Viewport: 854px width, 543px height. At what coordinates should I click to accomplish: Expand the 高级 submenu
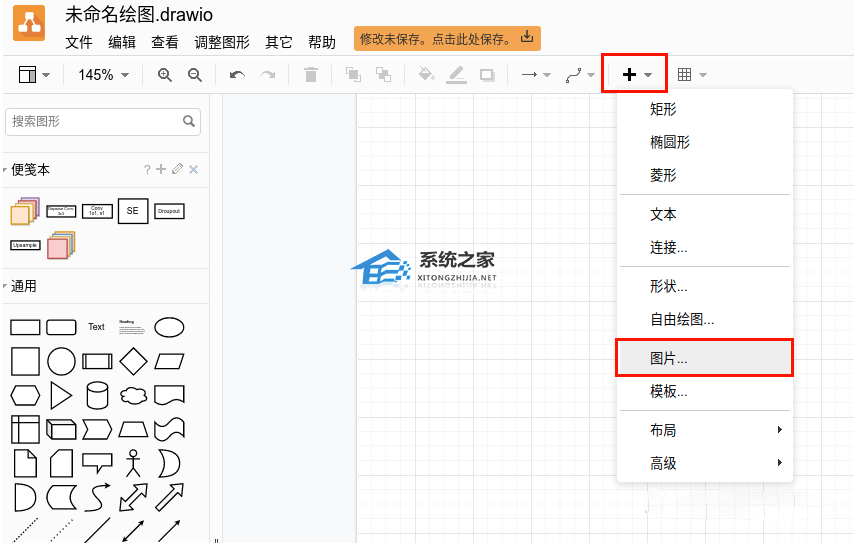pyautogui.click(x=705, y=464)
